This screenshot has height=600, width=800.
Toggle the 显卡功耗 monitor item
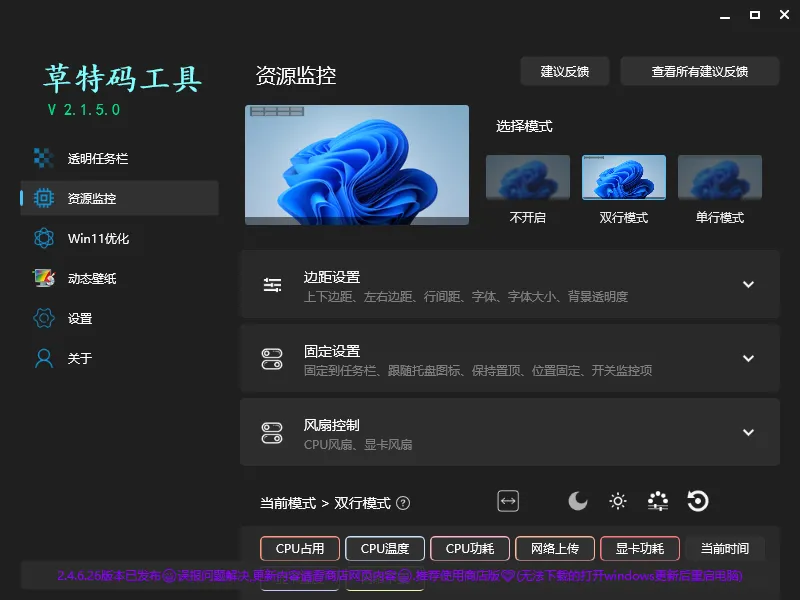[x=640, y=549]
